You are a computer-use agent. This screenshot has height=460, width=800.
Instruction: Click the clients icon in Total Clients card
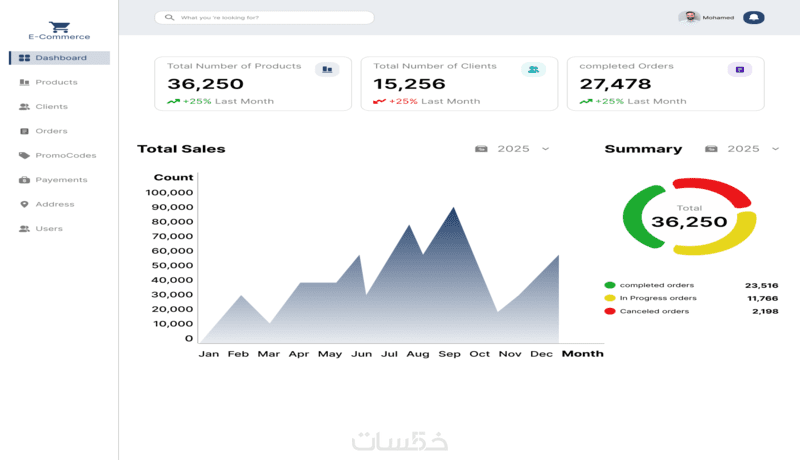click(x=533, y=69)
